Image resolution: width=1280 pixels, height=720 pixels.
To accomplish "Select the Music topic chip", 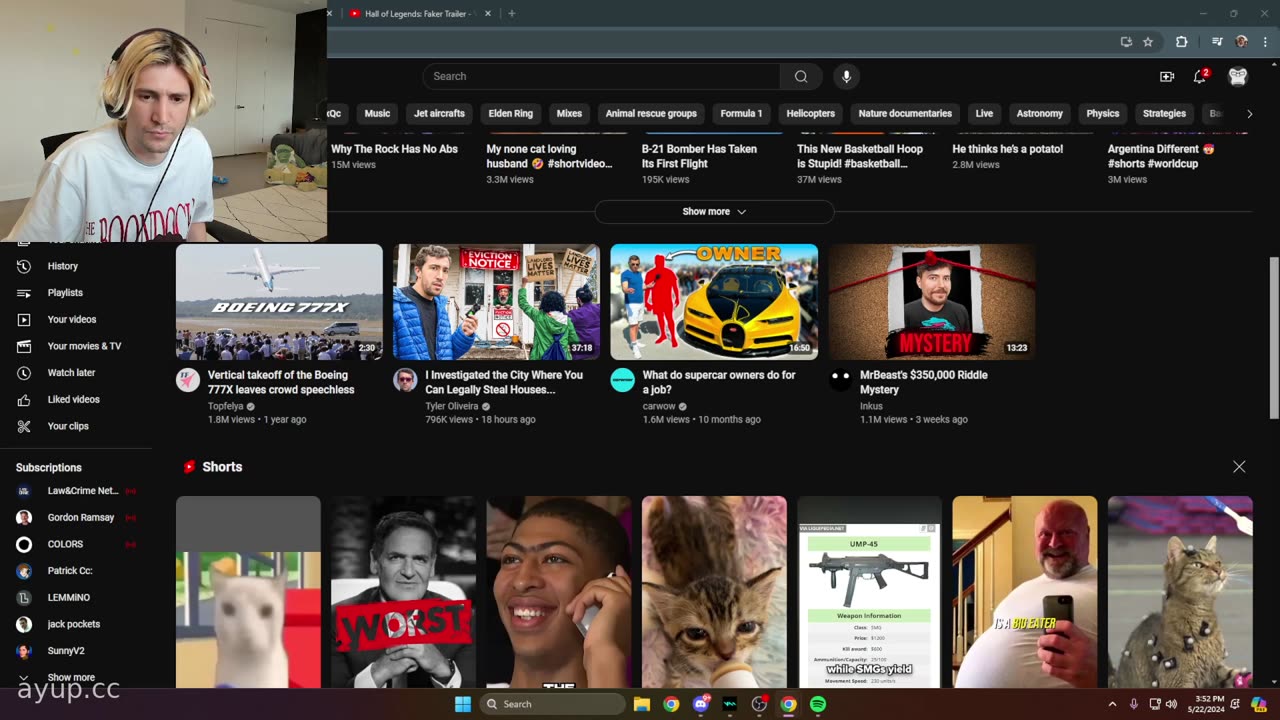I will 377,113.
